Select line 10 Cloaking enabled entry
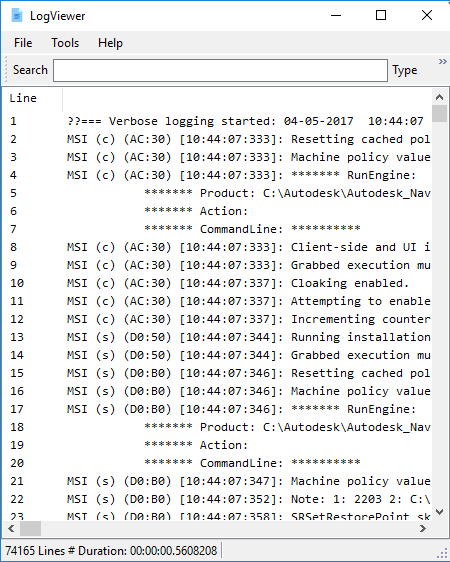The image size is (450, 562). (217, 283)
